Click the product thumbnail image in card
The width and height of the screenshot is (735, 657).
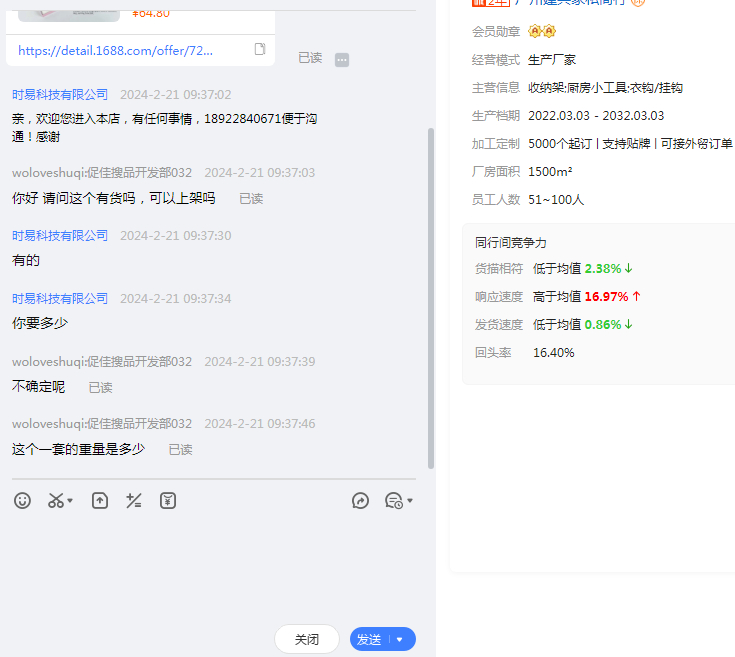[60, 10]
